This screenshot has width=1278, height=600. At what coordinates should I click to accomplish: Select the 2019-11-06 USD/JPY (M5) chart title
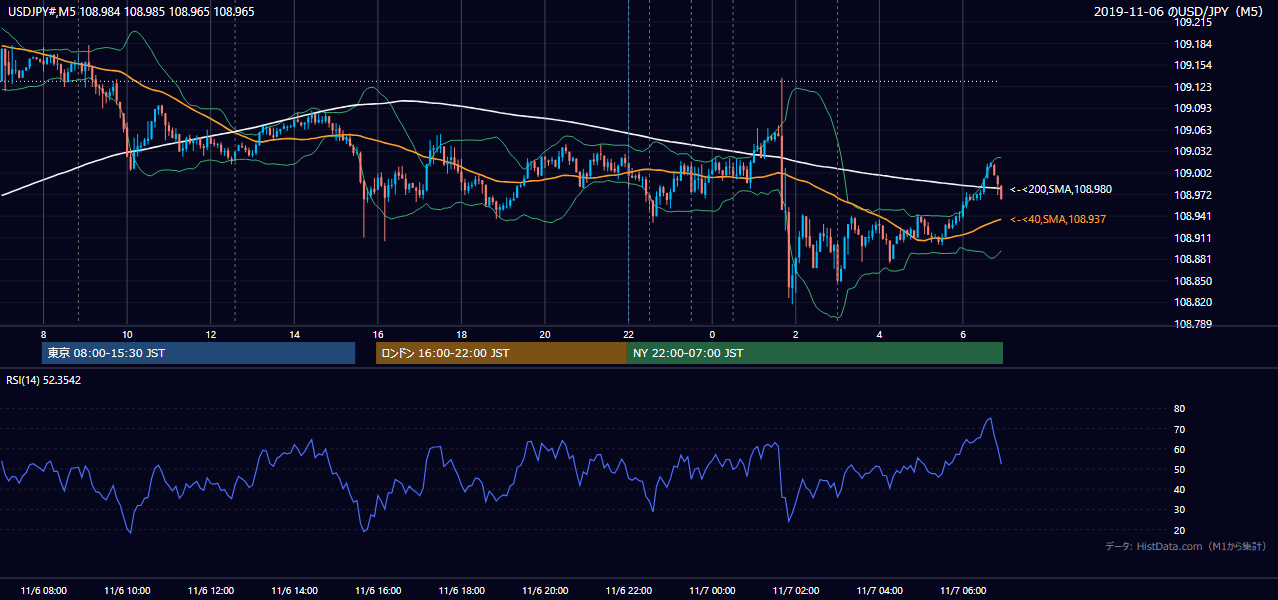[x=1180, y=11]
